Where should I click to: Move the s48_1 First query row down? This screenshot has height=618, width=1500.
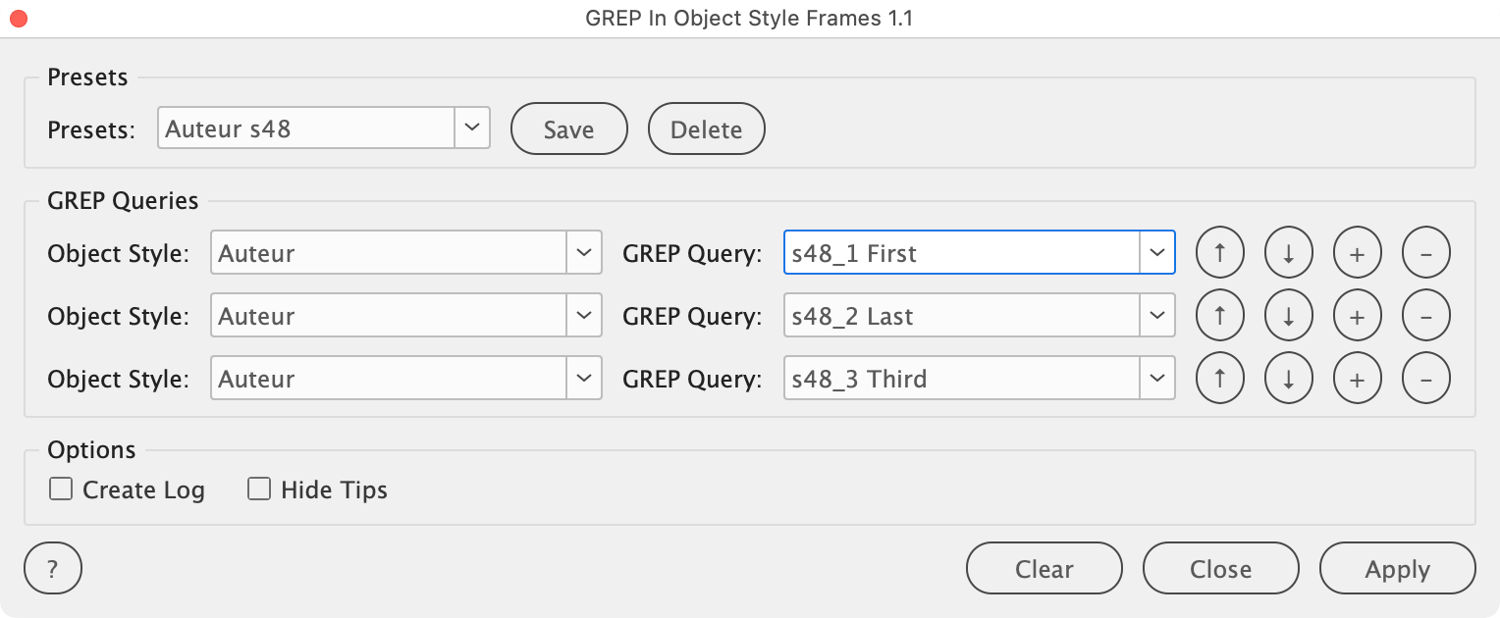pyautogui.click(x=1289, y=254)
